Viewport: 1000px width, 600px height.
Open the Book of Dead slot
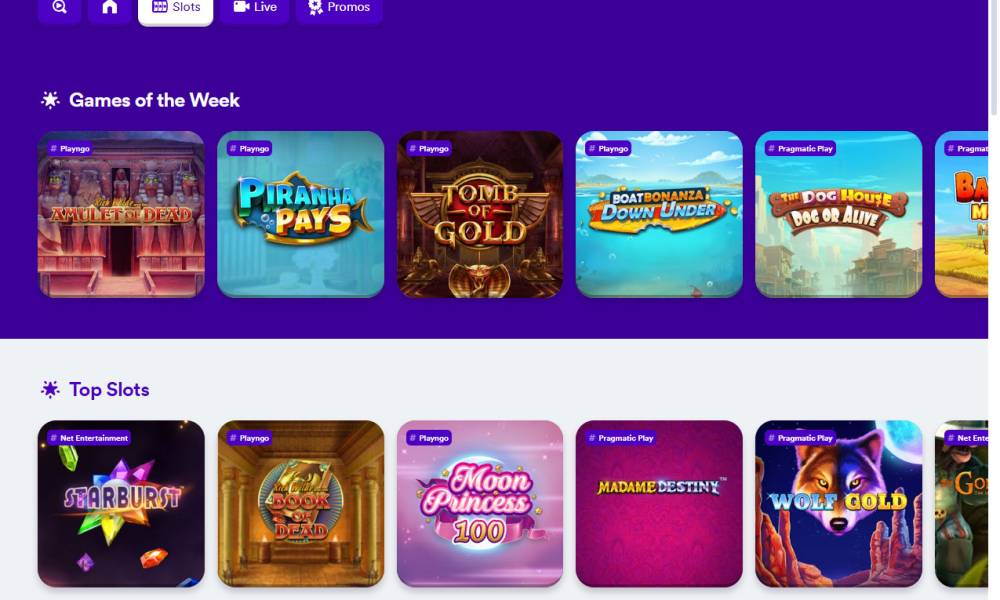coord(300,504)
